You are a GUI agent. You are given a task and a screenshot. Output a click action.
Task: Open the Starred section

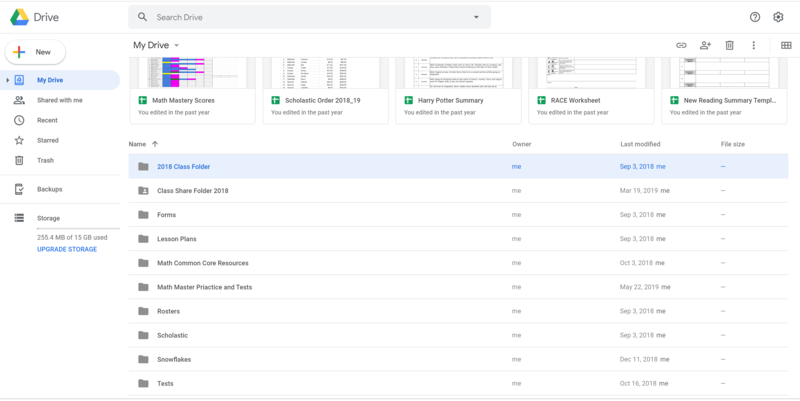pyautogui.click(x=48, y=140)
